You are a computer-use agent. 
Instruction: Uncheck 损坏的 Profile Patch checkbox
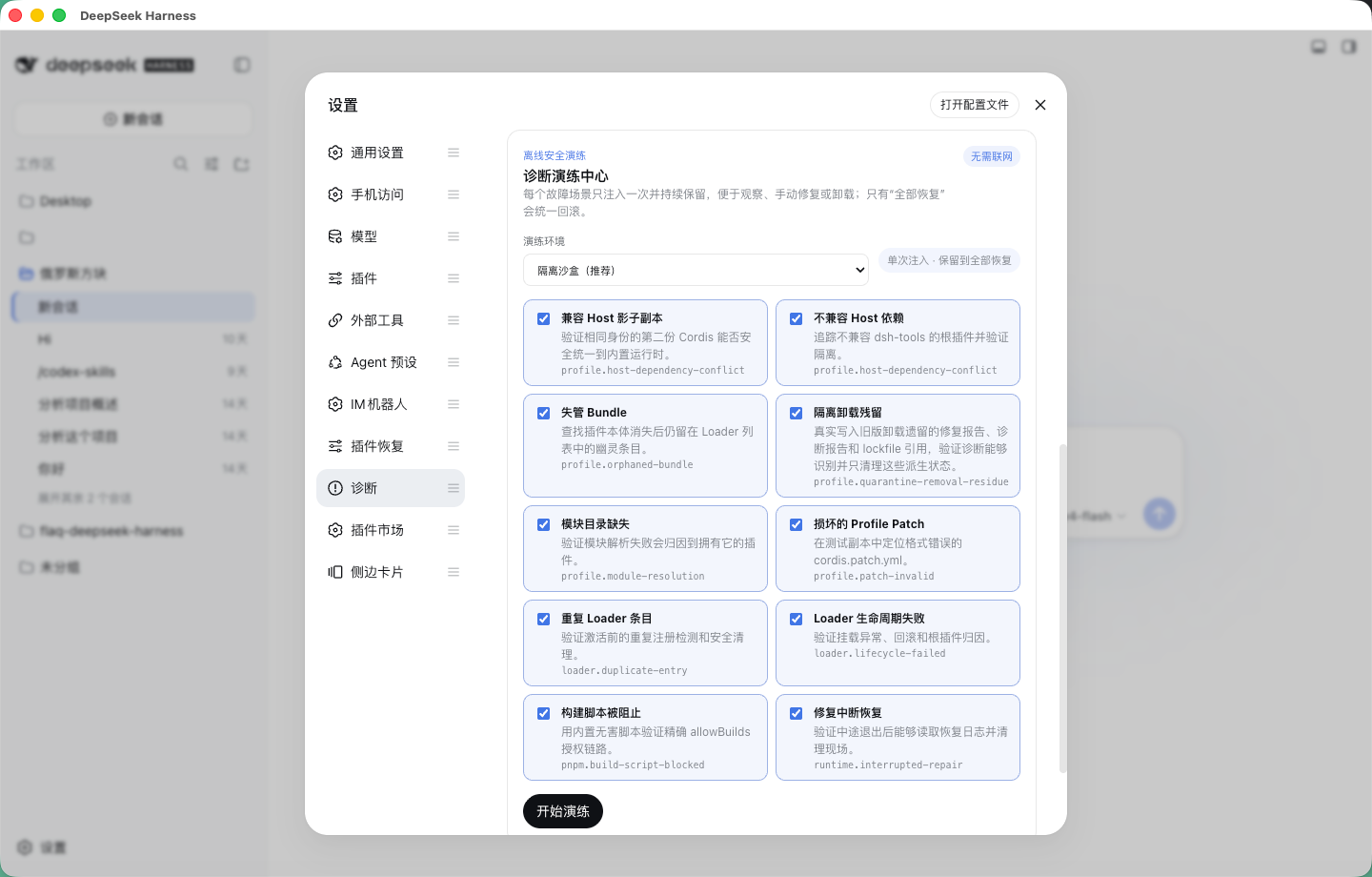coord(796,525)
